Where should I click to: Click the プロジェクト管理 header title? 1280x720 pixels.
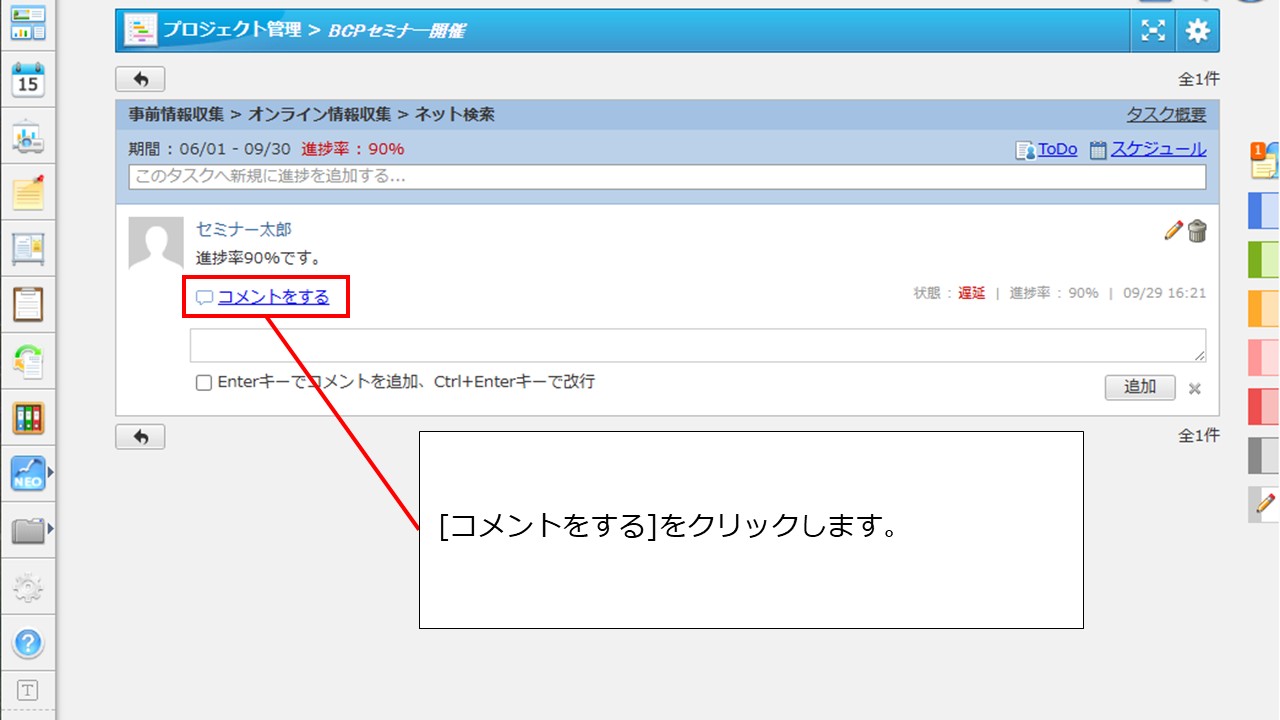pos(232,30)
